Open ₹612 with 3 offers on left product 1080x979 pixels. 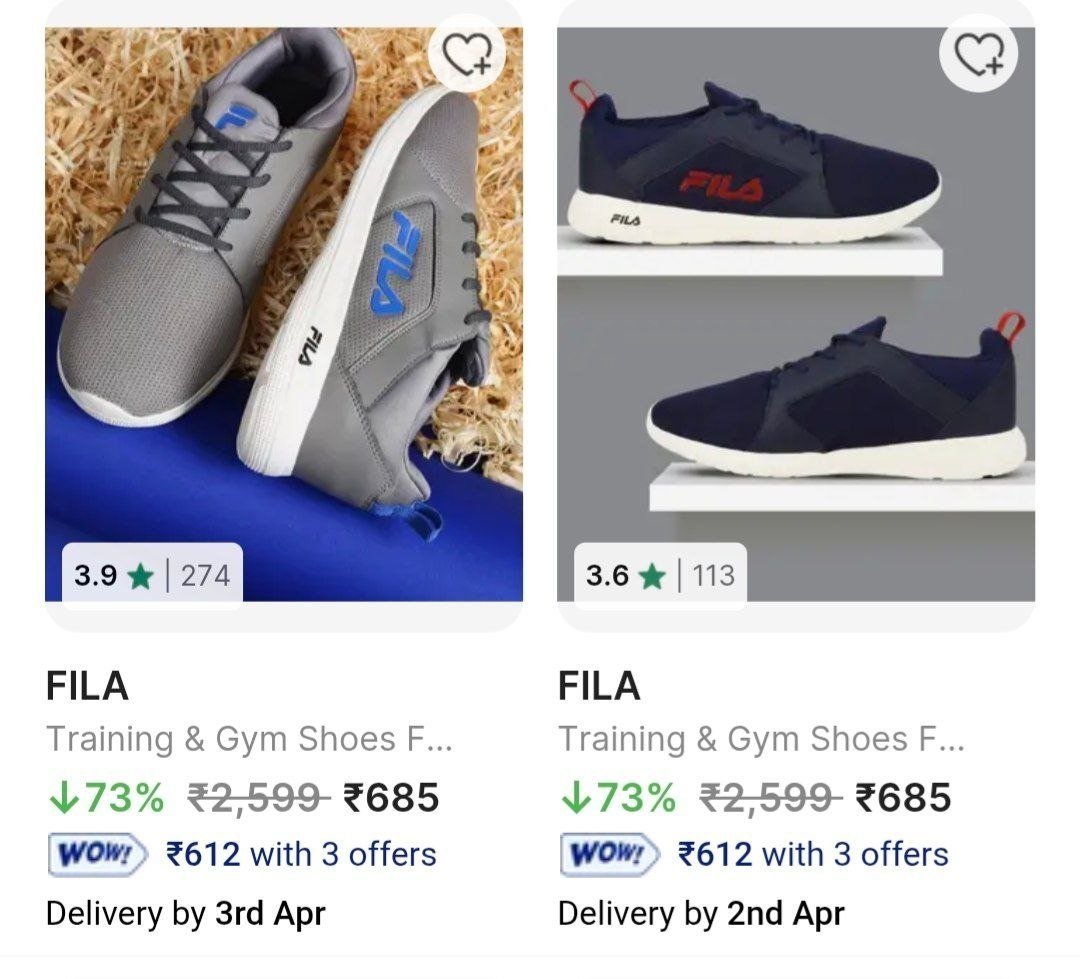(295, 855)
